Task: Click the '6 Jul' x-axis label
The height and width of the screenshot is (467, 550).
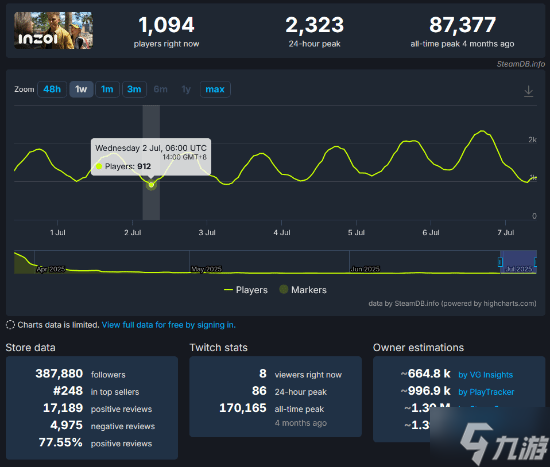Action: [431, 233]
